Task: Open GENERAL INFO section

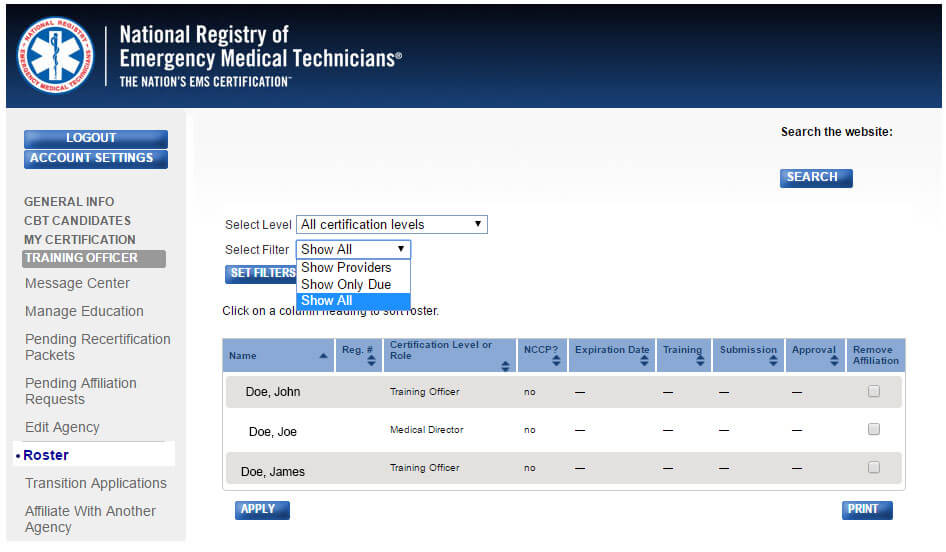Action: pos(69,201)
